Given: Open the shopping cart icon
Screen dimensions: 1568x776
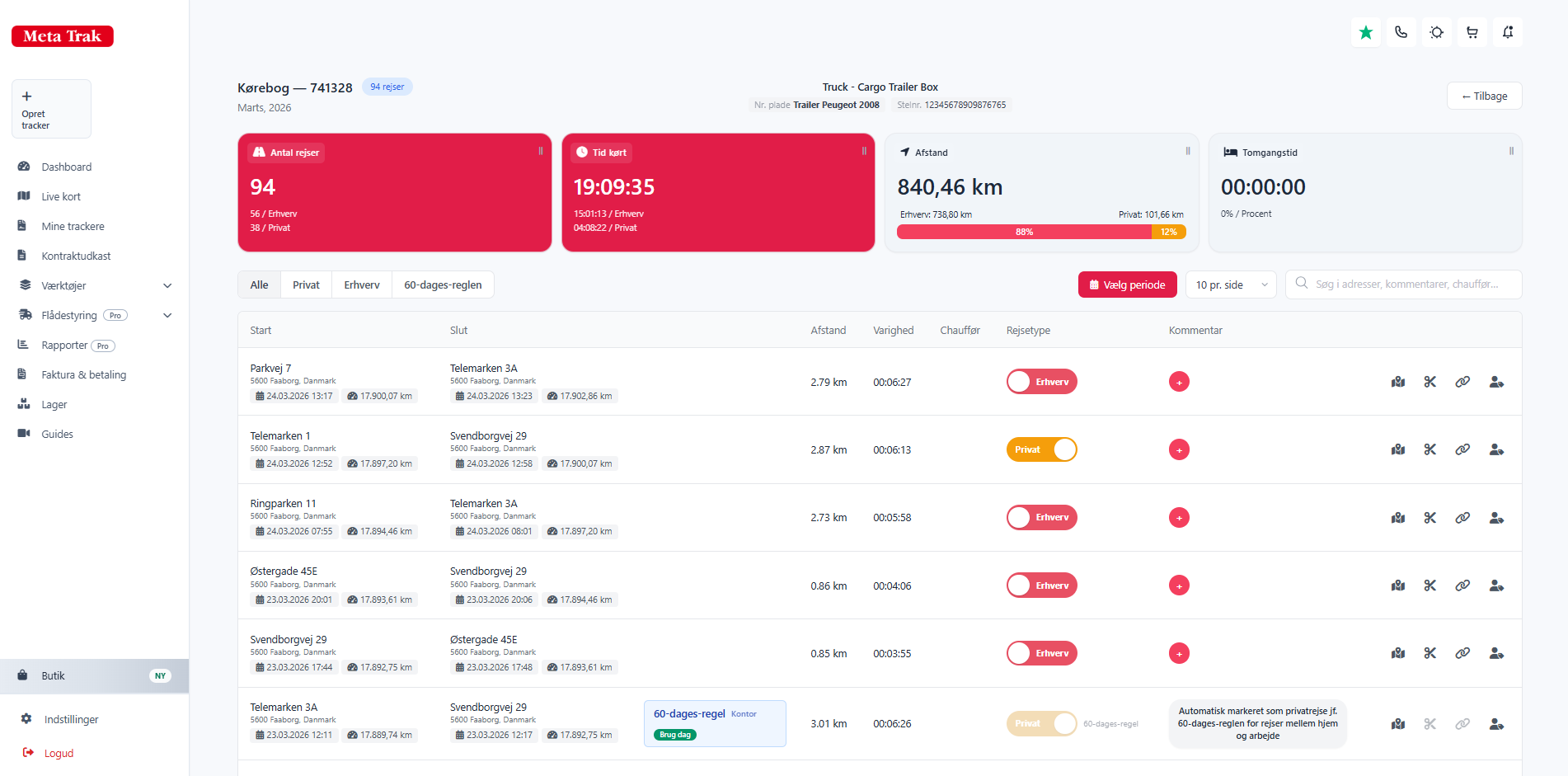Looking at the screenshot, I should pyautogui.click(x=1472, y=32).
